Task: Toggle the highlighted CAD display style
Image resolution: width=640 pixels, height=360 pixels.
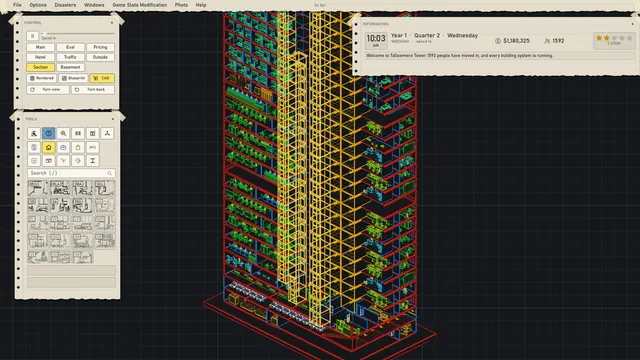Action: 102,78
